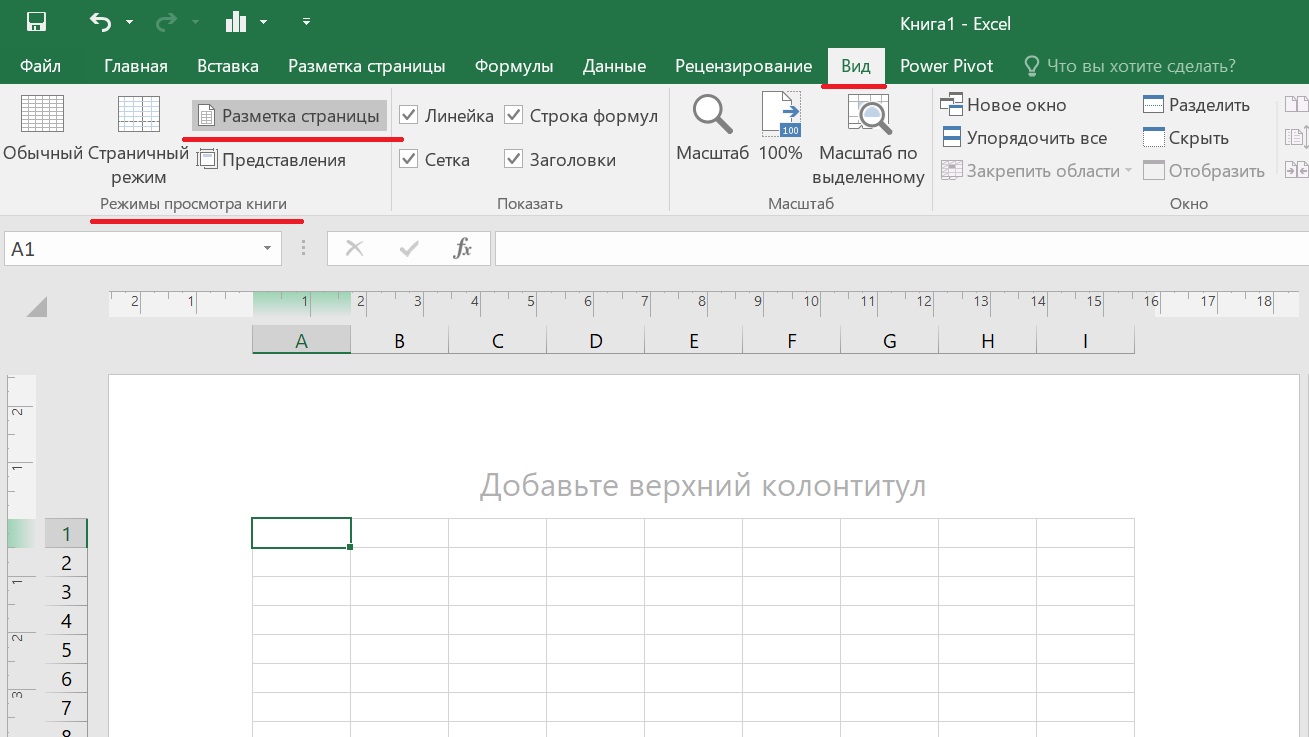This screenshot has height=737, width=1309.
Task: Select row 3 header
Action: tap(67, 591)
